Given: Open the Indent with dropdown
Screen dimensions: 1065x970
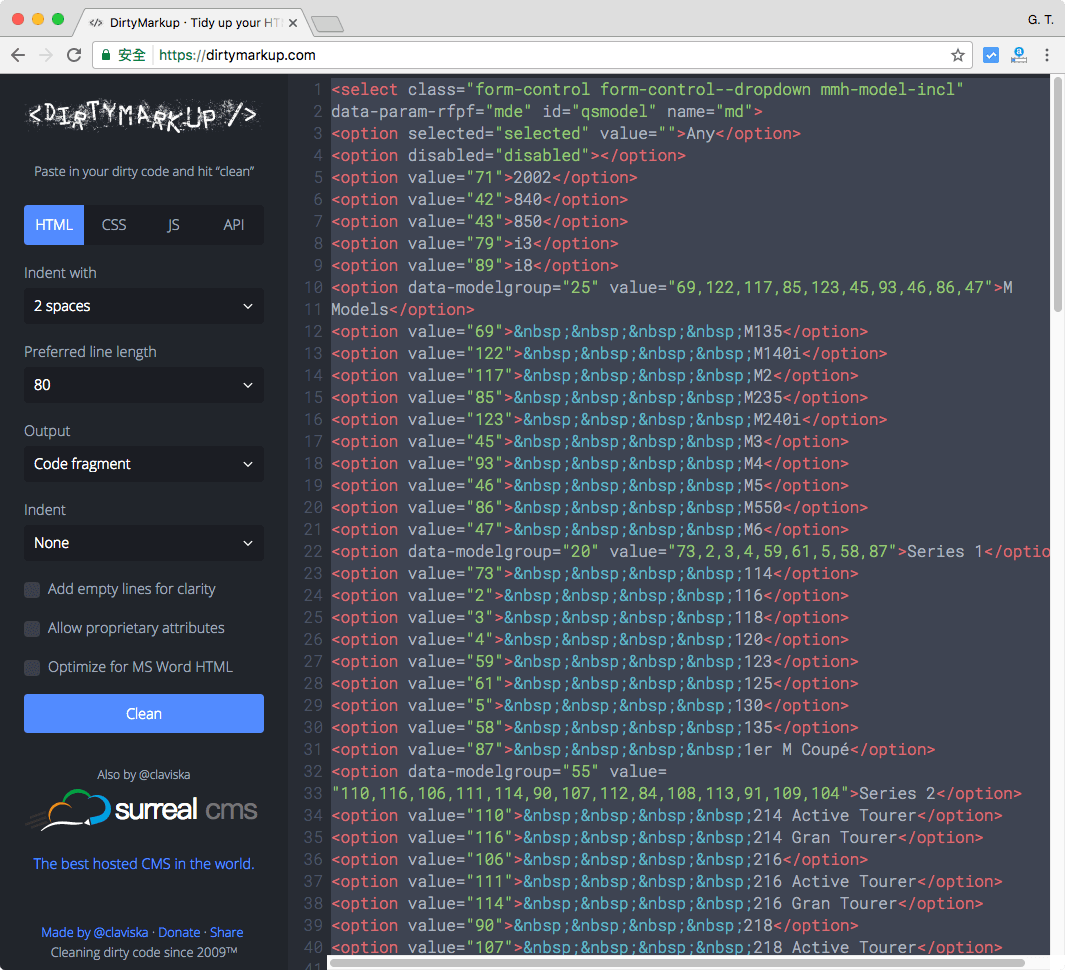Looking at the screenshot, I should pyautogui.click(x=143, y=306).
